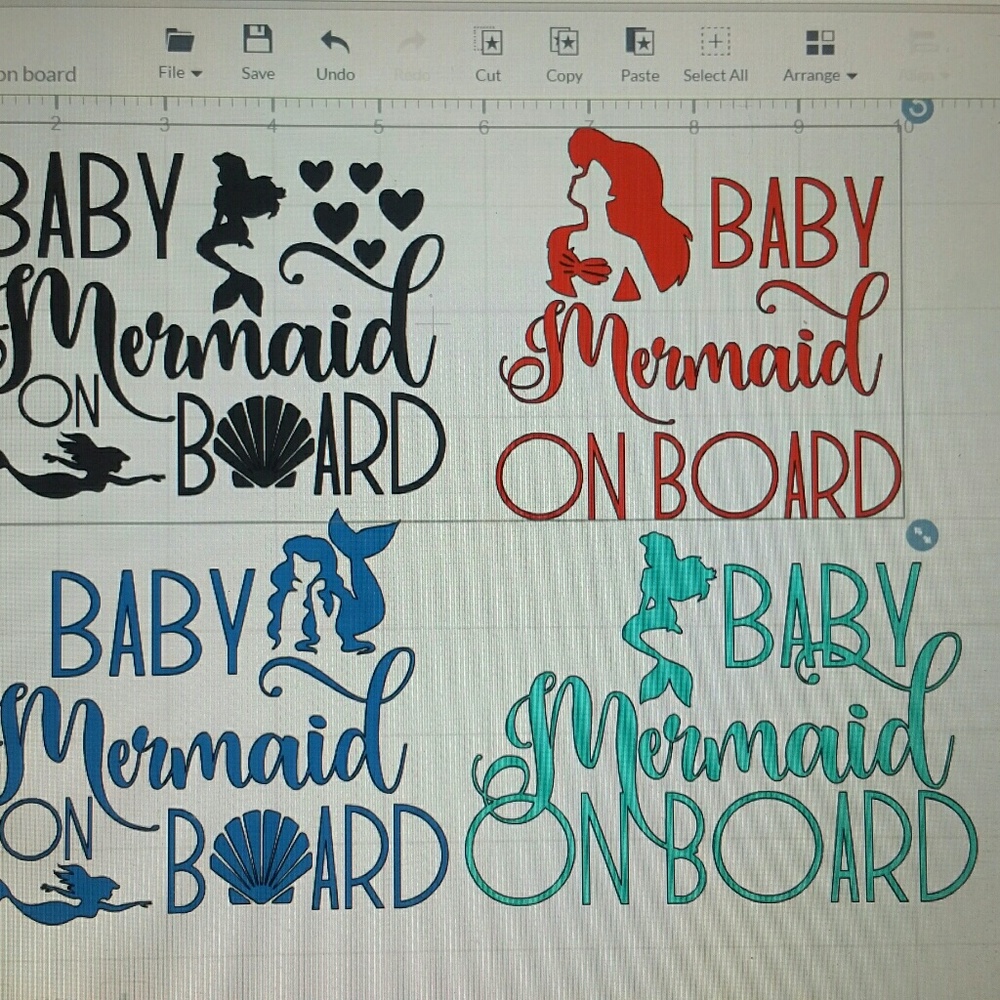Click the black hearts cluster graphic

click(362, 214)
